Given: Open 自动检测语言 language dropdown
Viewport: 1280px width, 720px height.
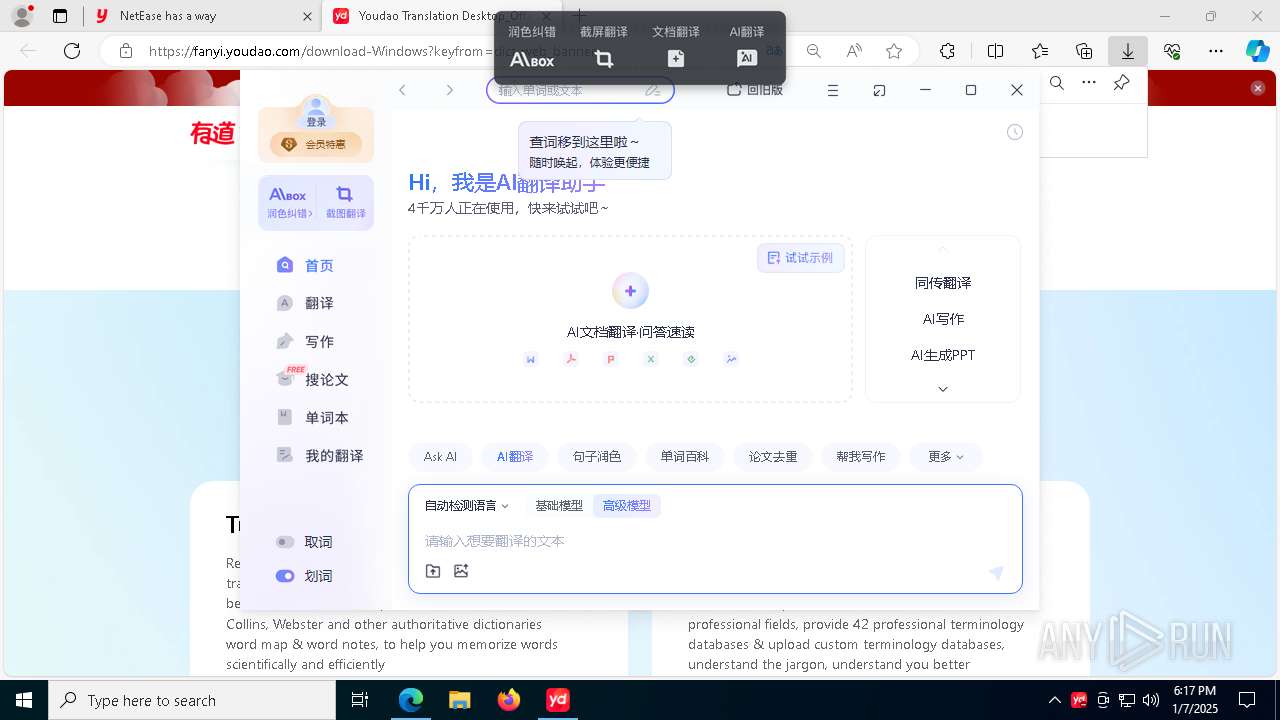Looking at the screenshot, I should click(x=467, y=506).
